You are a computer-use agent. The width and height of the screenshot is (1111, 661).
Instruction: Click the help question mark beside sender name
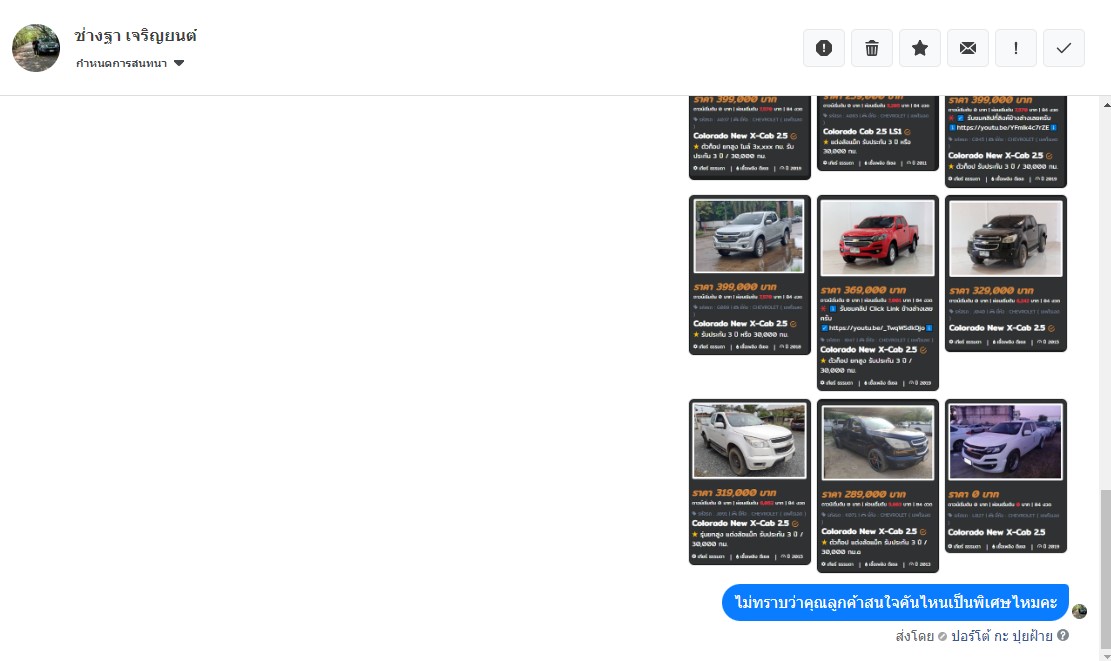click(1063, 635)
